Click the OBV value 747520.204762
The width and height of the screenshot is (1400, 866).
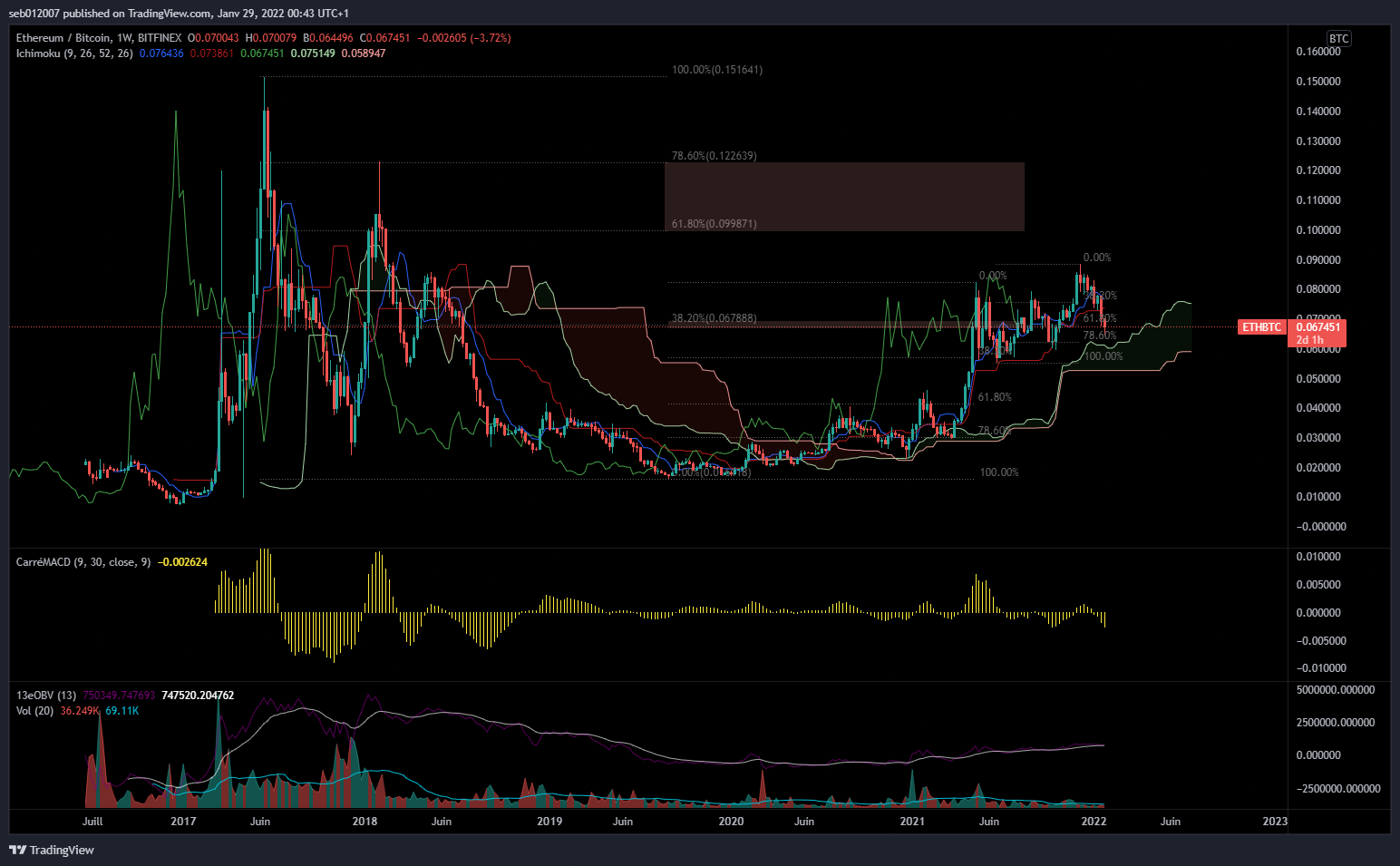pos(198,696)
